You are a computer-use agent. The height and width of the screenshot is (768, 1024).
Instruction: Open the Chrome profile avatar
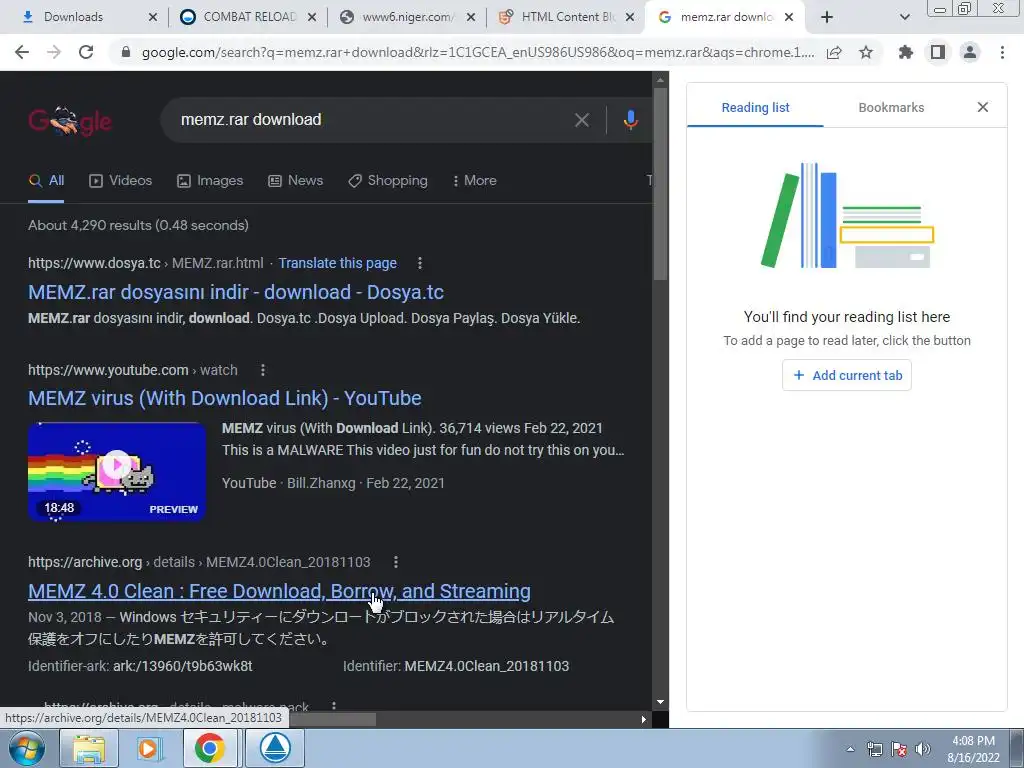click(970, 52)
